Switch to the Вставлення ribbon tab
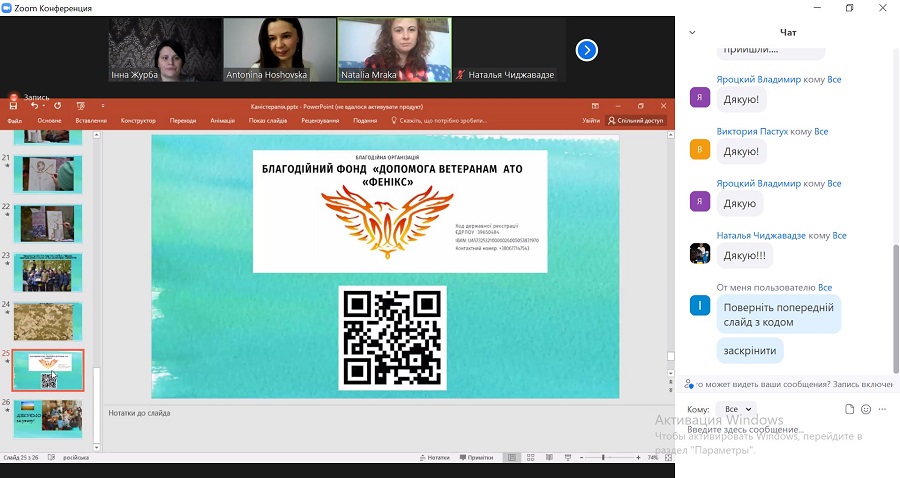Image resolution: width=900 pixels, height=478 pixels. point(91,121)
